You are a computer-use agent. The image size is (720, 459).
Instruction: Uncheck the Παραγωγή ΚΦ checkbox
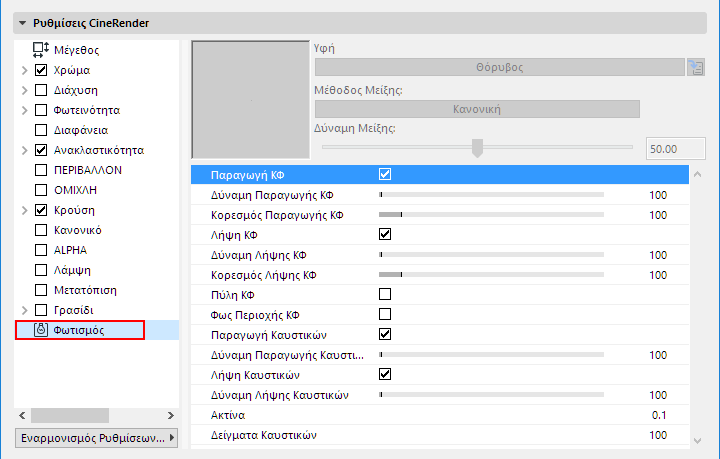pos(385,174)
